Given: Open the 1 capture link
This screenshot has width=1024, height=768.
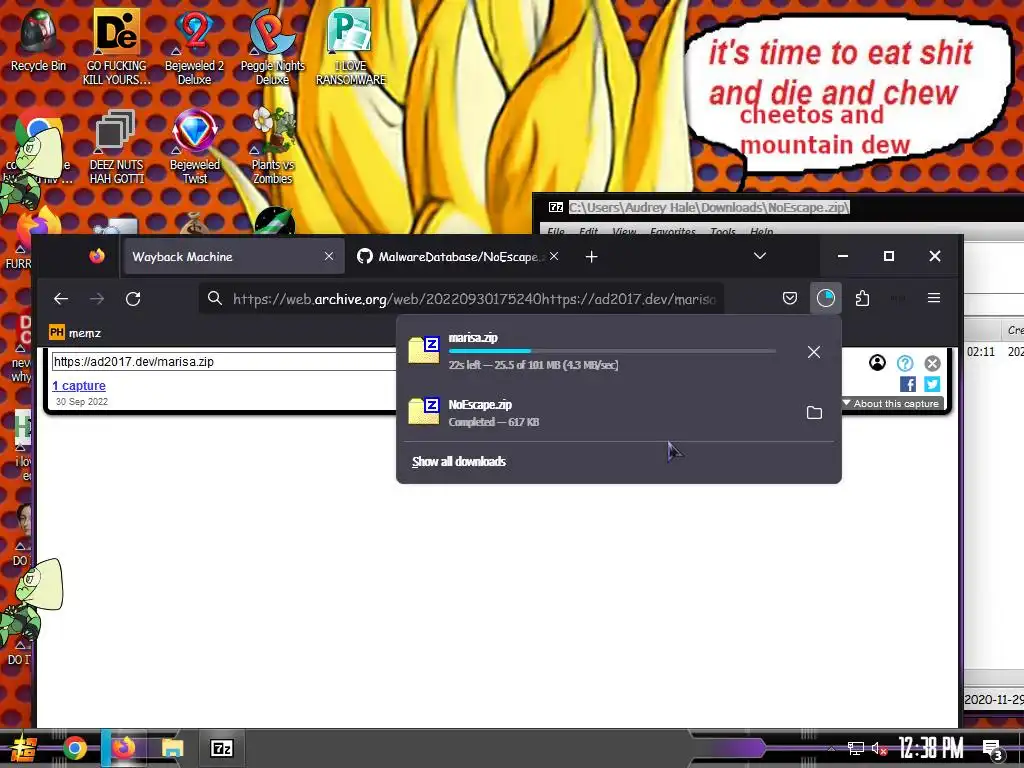Looking at the screenshot, I should click(x=79, y=386).
